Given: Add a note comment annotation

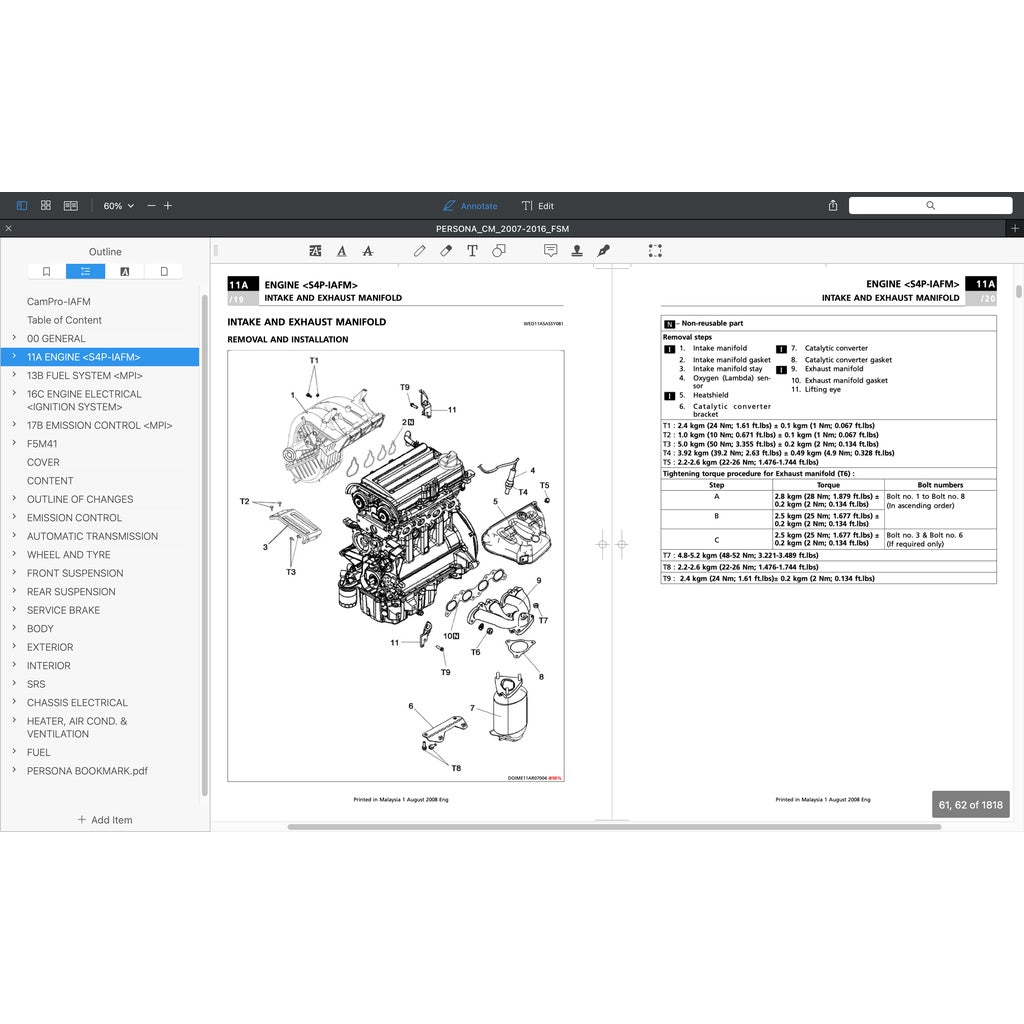Looking at the screenshot, I should point(550,251).
